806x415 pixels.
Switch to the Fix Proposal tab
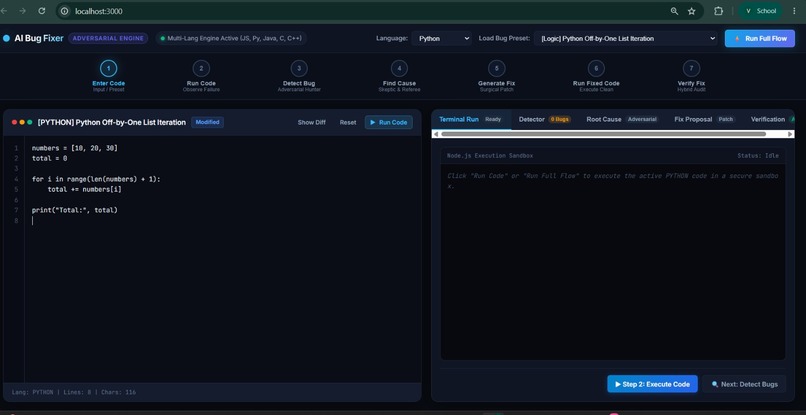point(705,119)
